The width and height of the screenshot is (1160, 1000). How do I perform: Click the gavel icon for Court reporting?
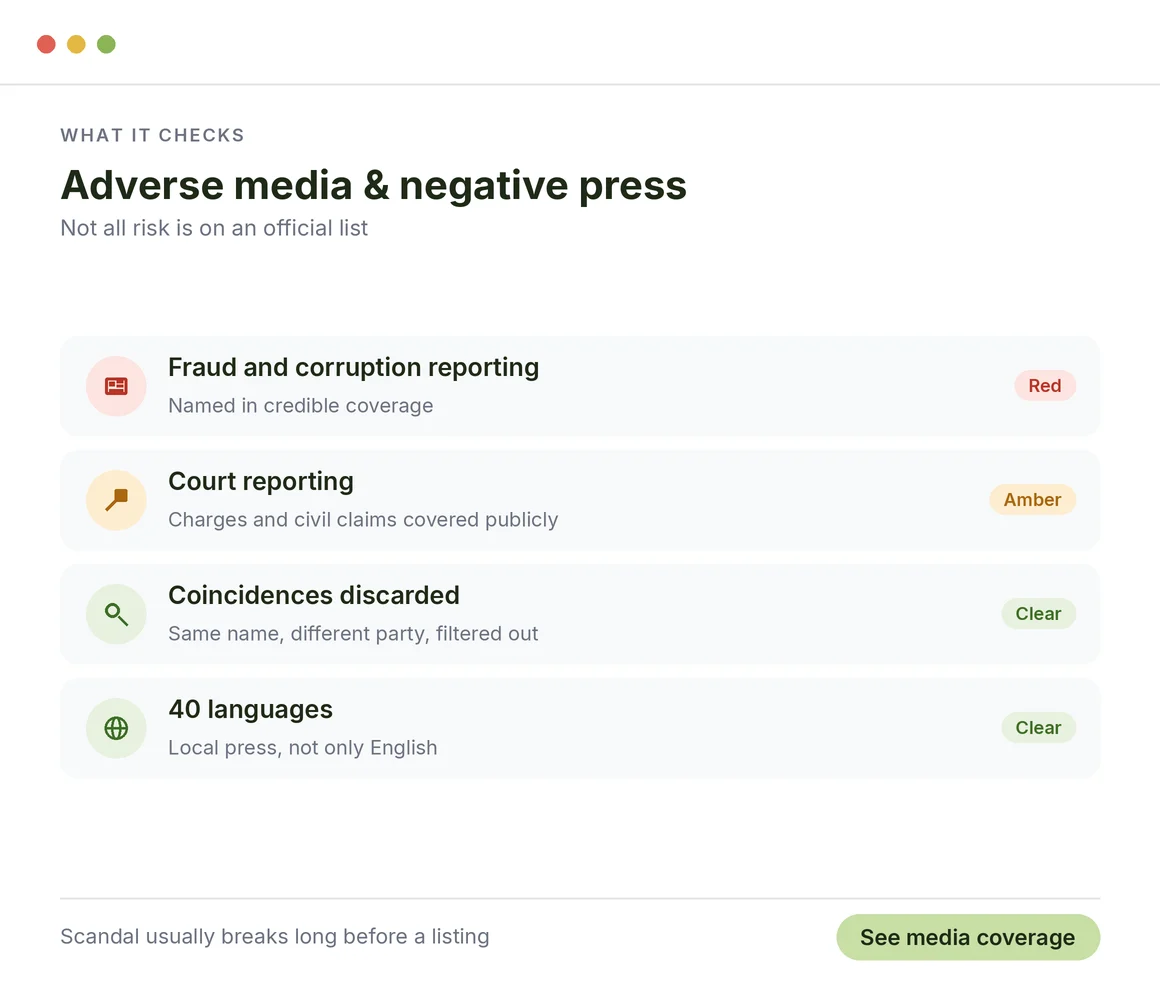116,500
